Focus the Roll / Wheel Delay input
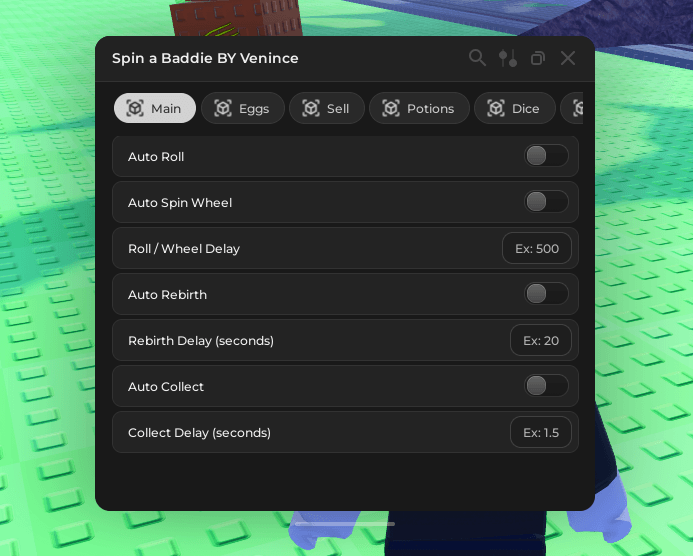The height and width of the screenshot is (556, 693). [x=537, y=248]
